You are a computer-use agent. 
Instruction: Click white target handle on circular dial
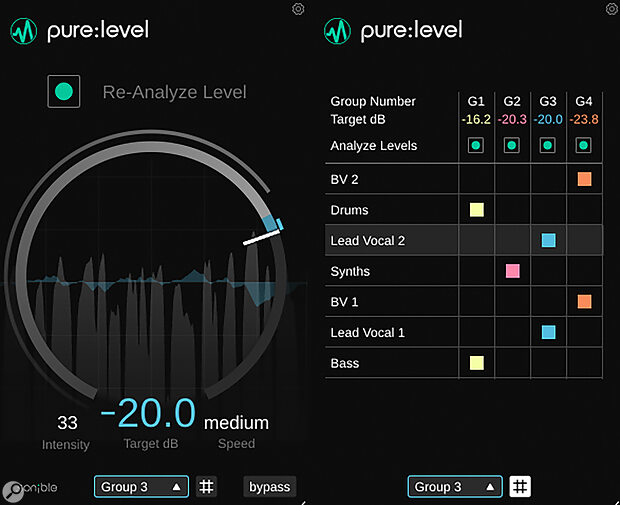[x=261, y=238]
